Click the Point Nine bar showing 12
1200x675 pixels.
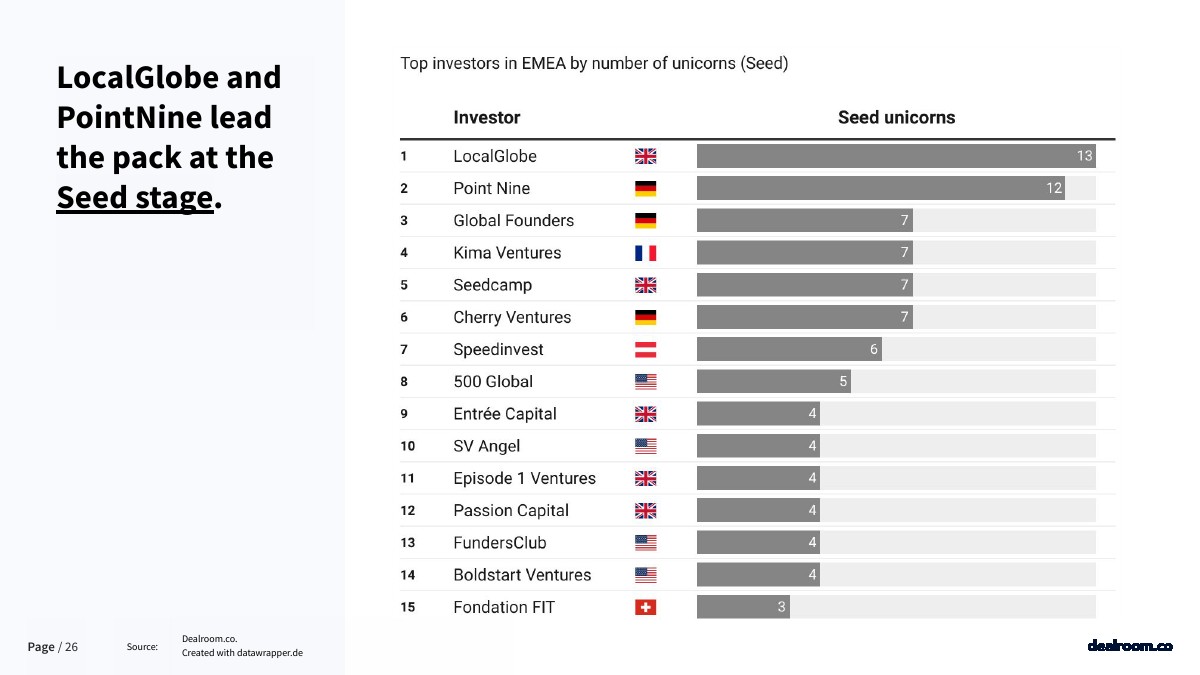880,188
